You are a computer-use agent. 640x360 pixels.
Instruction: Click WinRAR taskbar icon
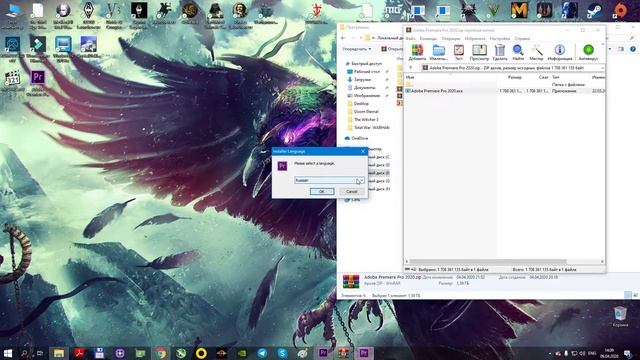pos(343,353)
